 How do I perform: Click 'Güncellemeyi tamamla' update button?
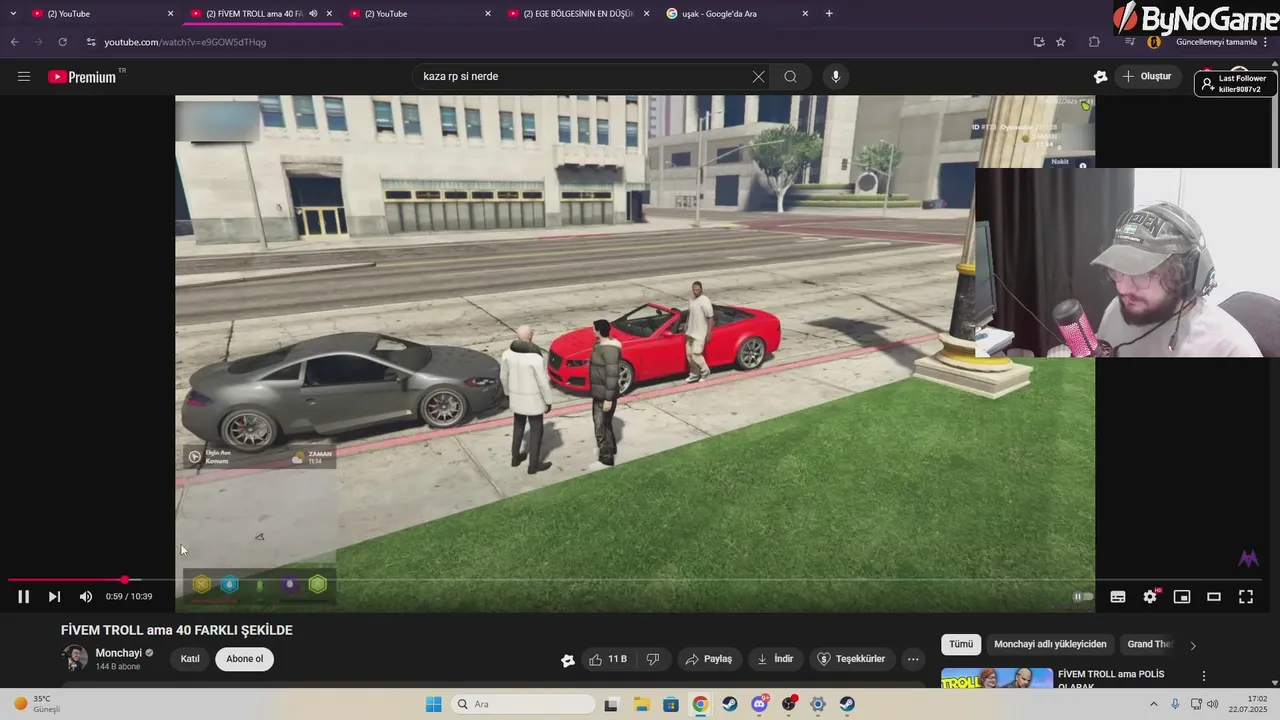(1216, 42)
